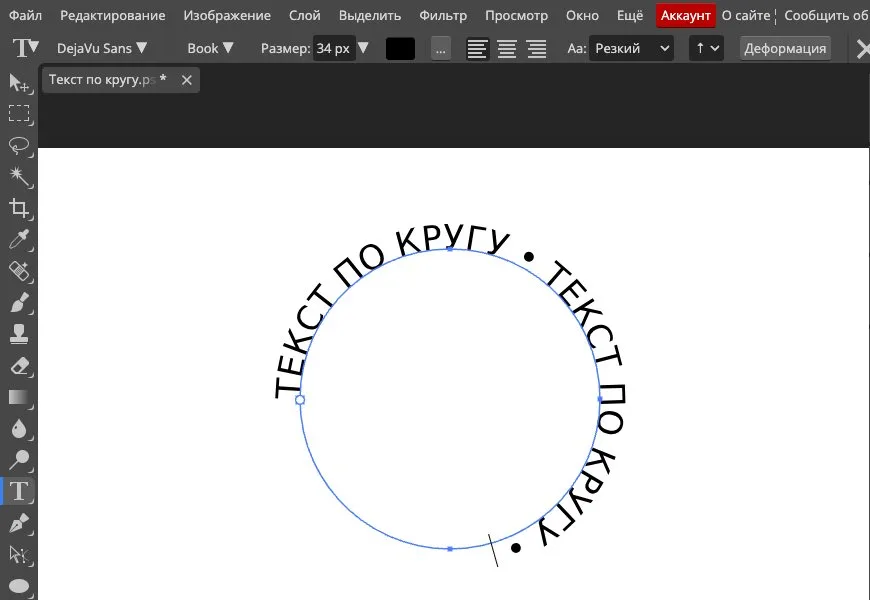
Task: Select the Ellipse shape tool
Action: pos(19,586)
